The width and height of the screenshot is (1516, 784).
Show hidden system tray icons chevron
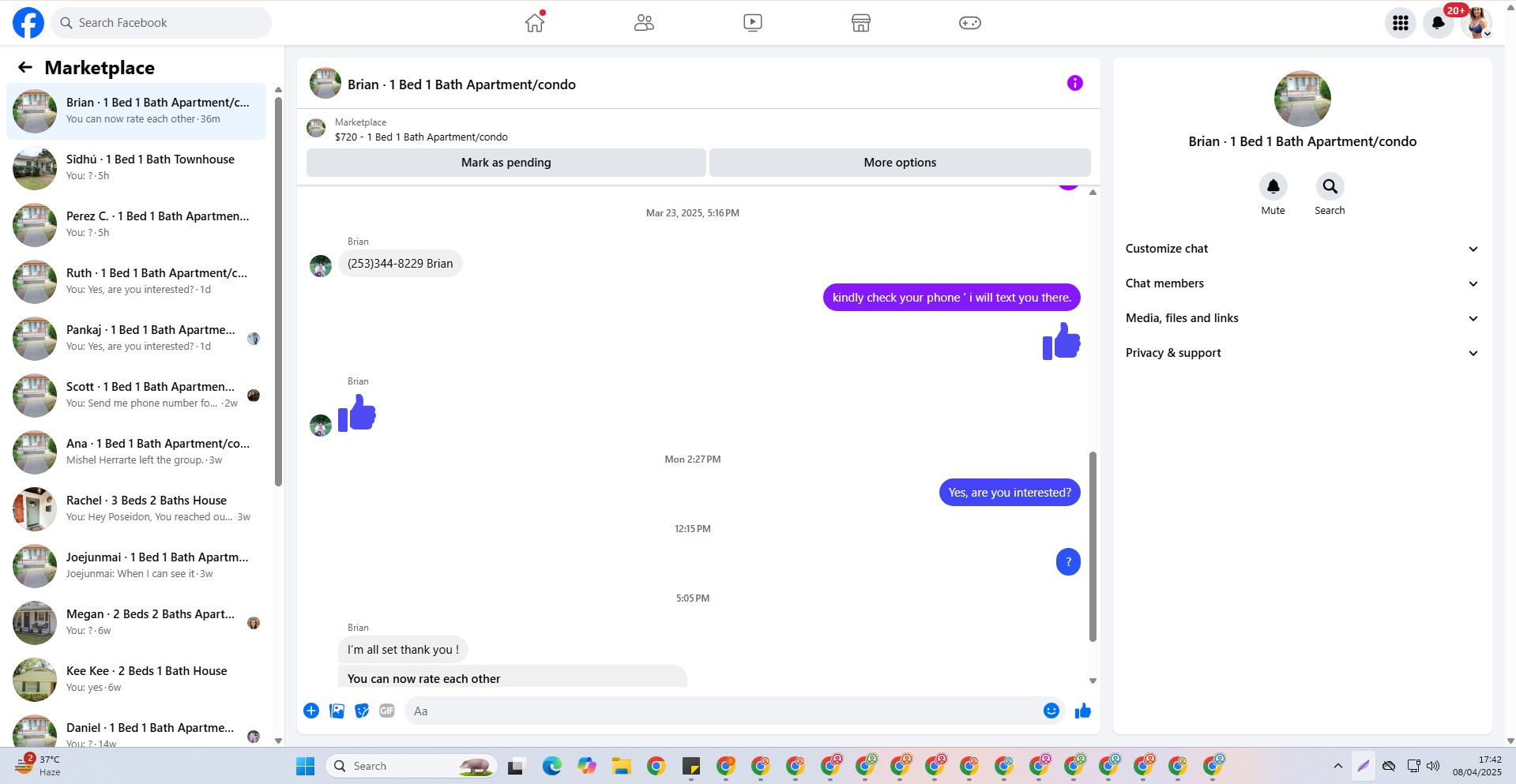click(x=1337, y=766)
